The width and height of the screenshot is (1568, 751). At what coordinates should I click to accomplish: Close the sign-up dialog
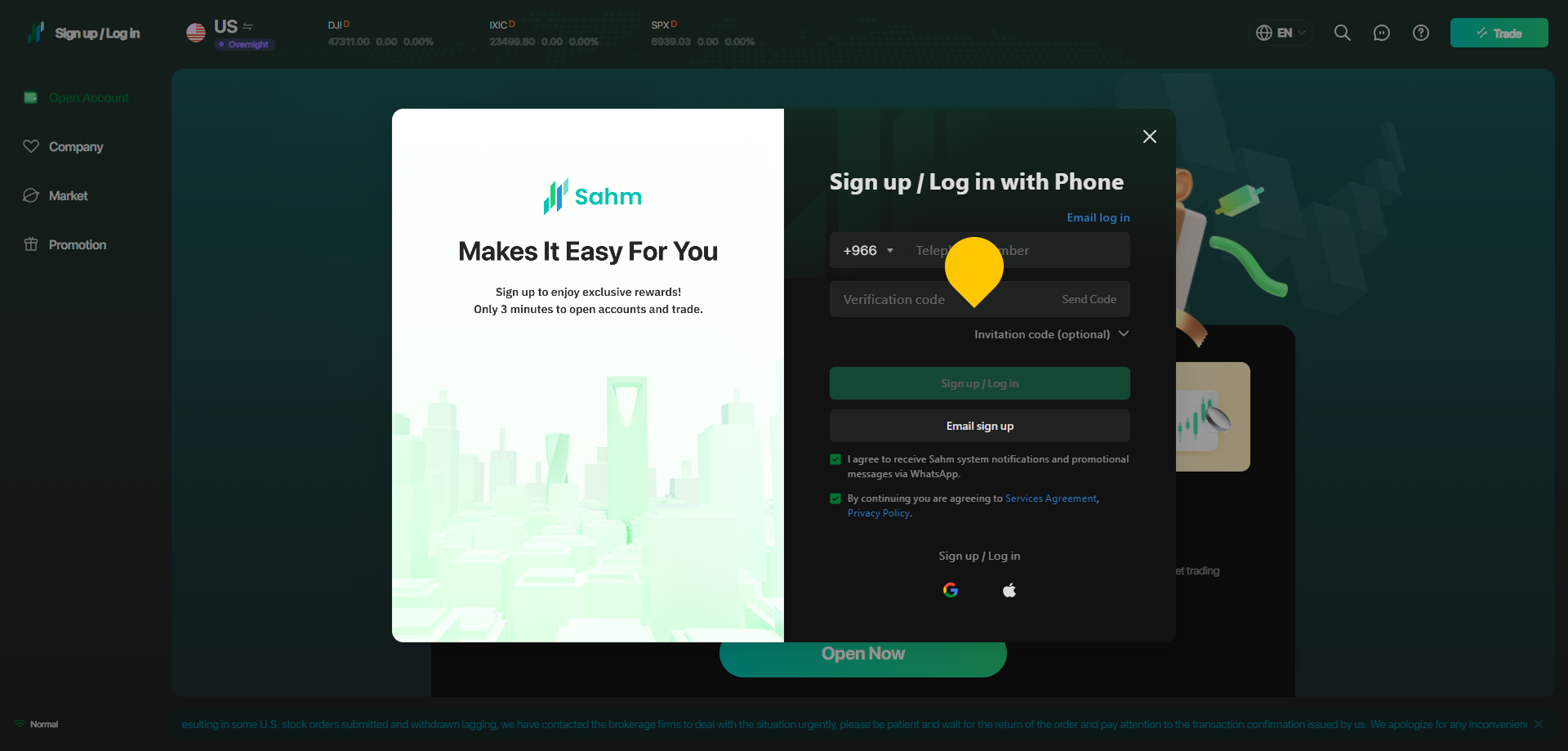(1150, 136)
